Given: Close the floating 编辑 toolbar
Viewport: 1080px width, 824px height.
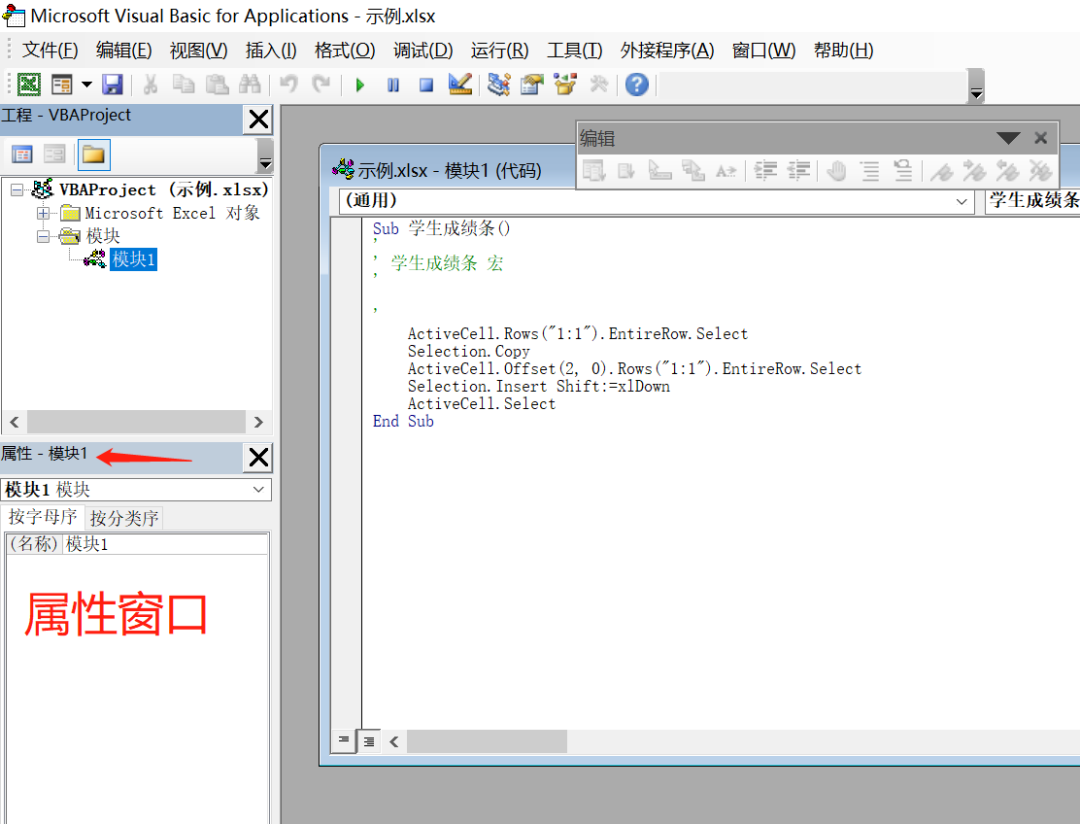Looking at the screenshot, I should [1041, 138].
